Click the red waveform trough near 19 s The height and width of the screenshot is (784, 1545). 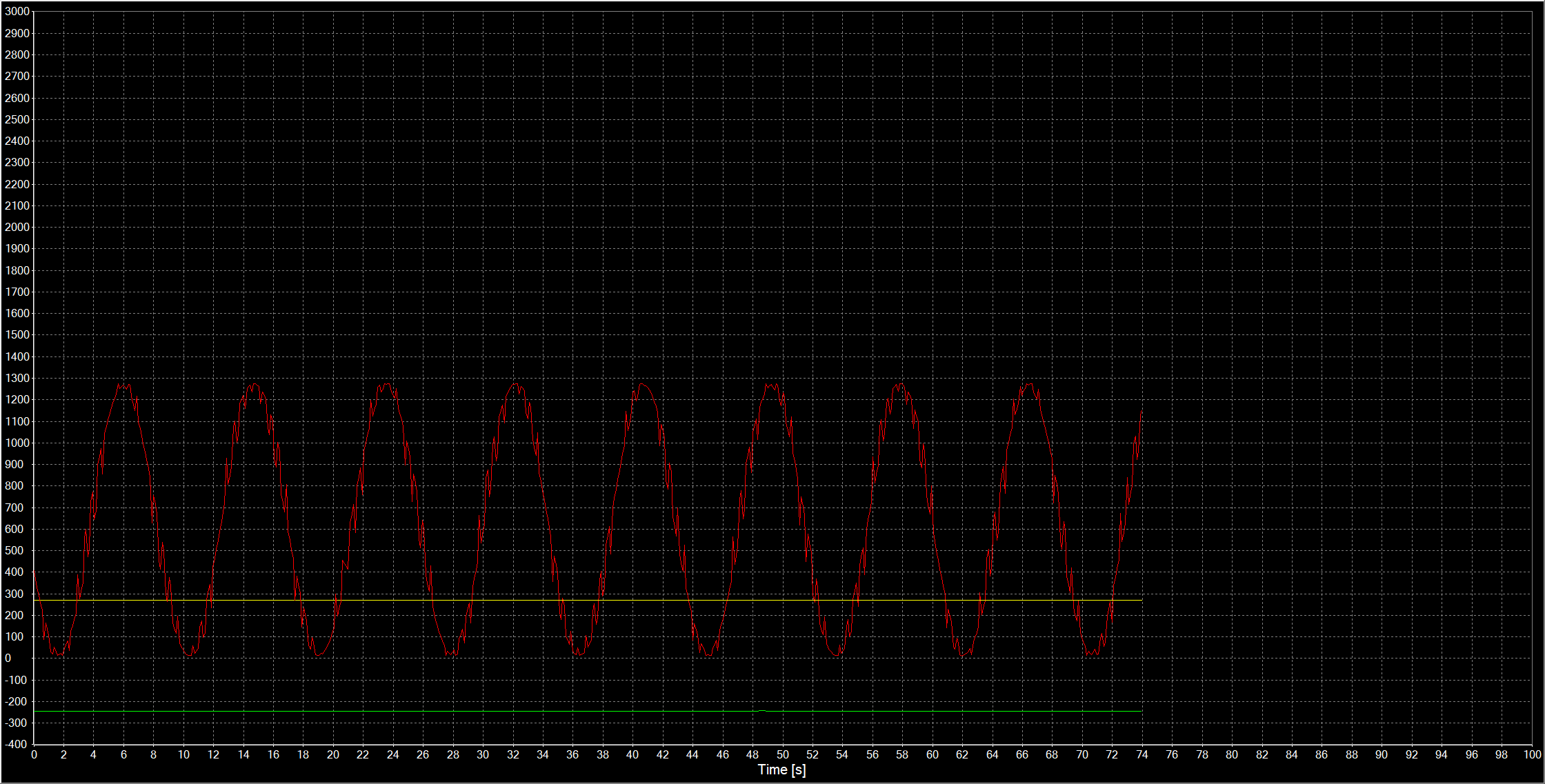click(x=318, y=654)
